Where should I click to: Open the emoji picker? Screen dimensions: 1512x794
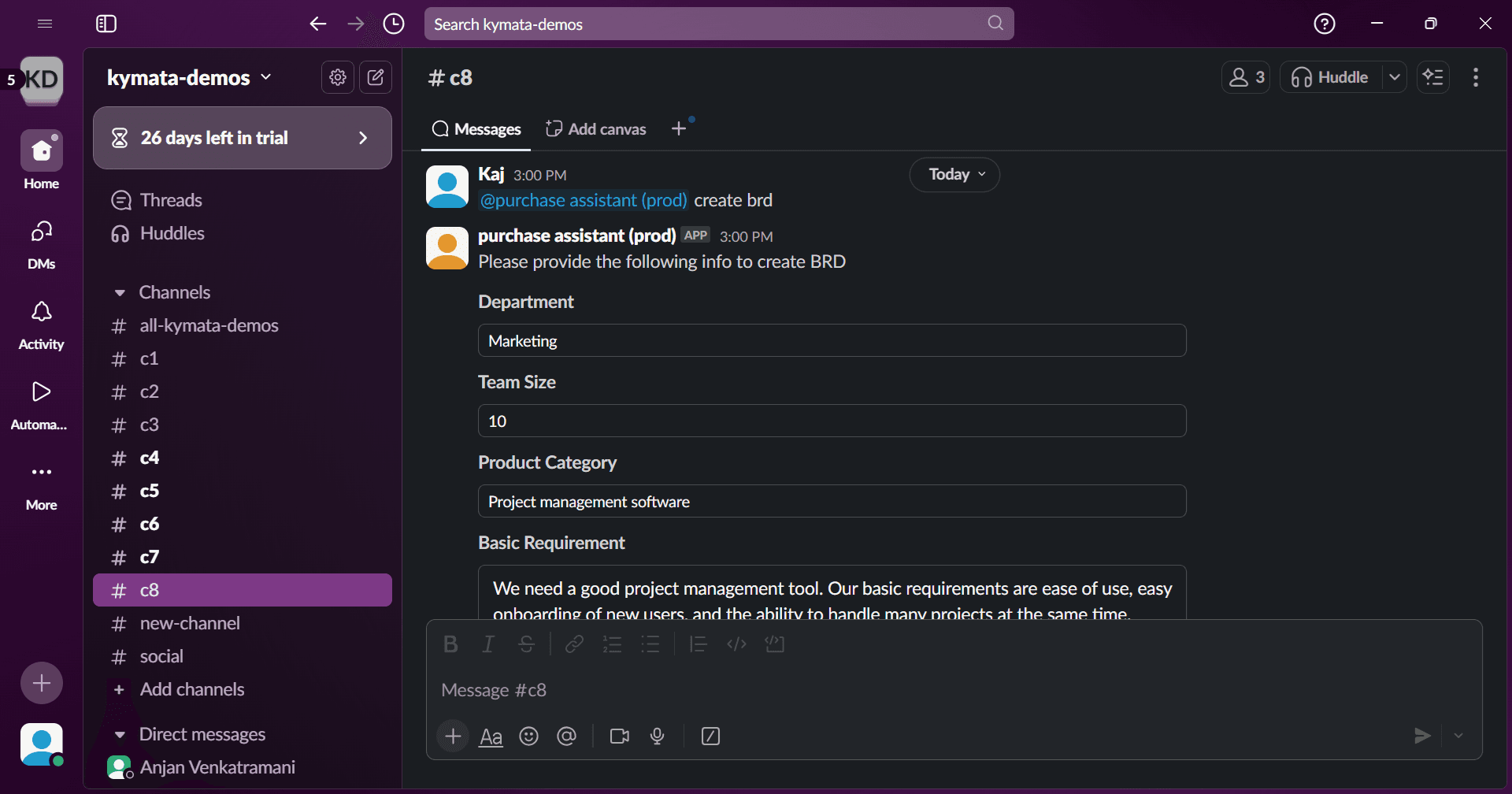(x=528, y=736)
